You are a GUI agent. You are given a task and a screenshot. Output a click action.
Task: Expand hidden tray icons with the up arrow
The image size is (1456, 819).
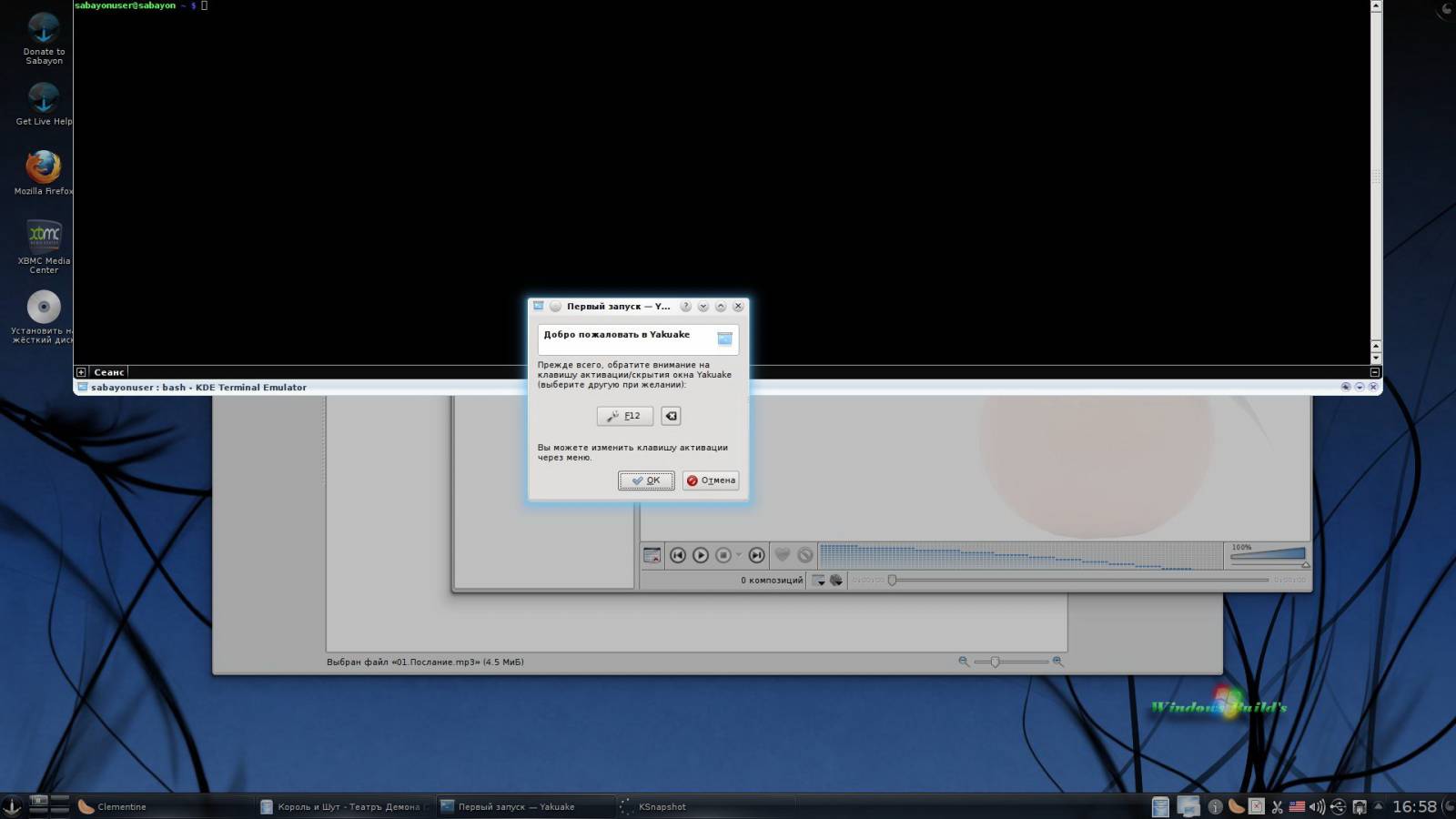[x=1379, y=806]
